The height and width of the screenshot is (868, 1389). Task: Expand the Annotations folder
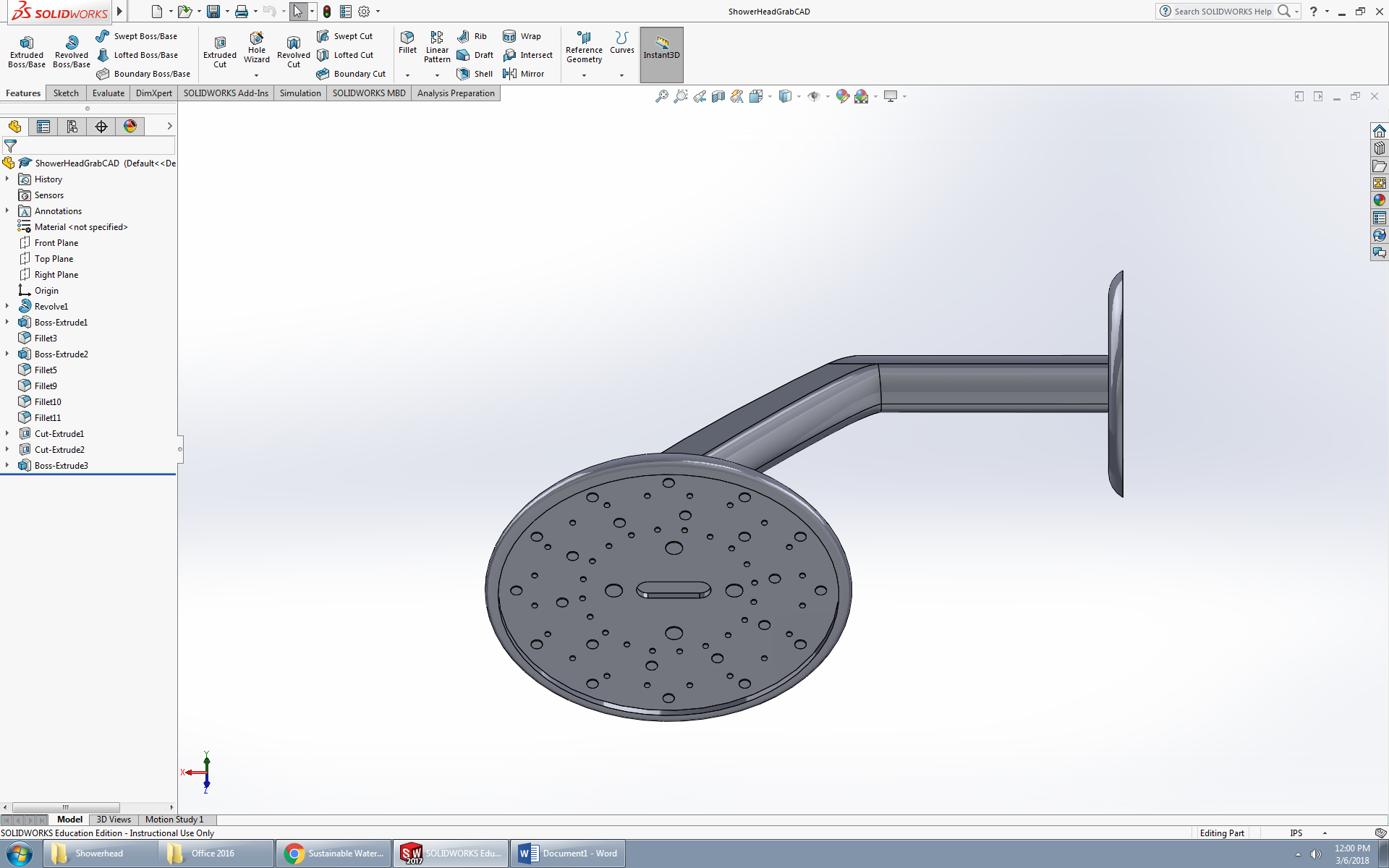pyautogui.click(x=7, y=211)
